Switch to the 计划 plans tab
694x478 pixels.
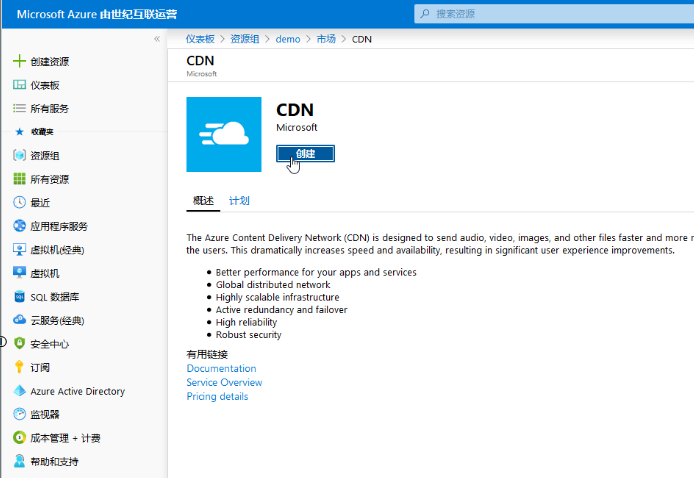coord(239,201)
